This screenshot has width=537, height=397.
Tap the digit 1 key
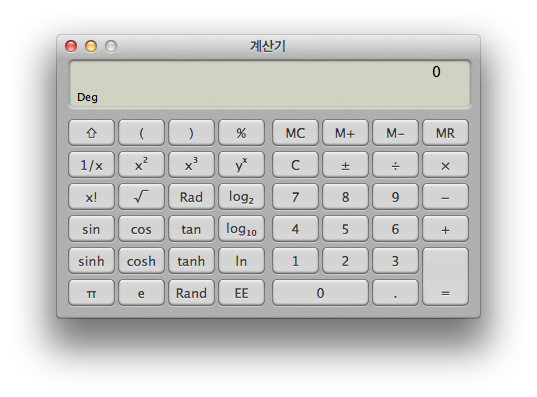coord(295,261)
